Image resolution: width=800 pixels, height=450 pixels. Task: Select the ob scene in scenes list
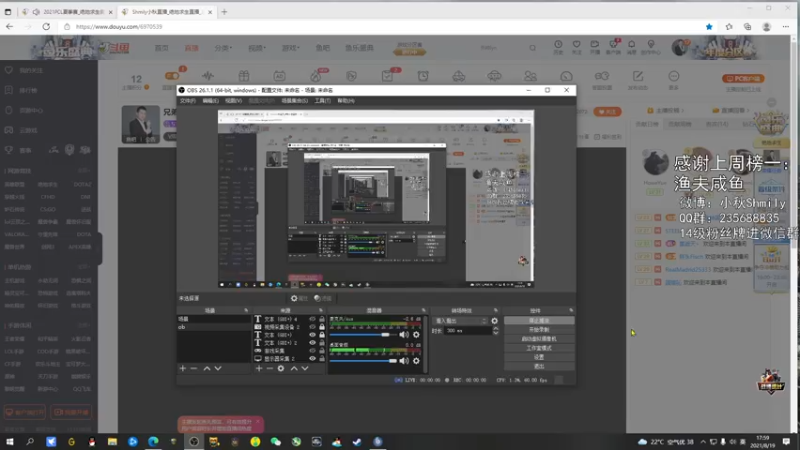(x=214, y=327)
